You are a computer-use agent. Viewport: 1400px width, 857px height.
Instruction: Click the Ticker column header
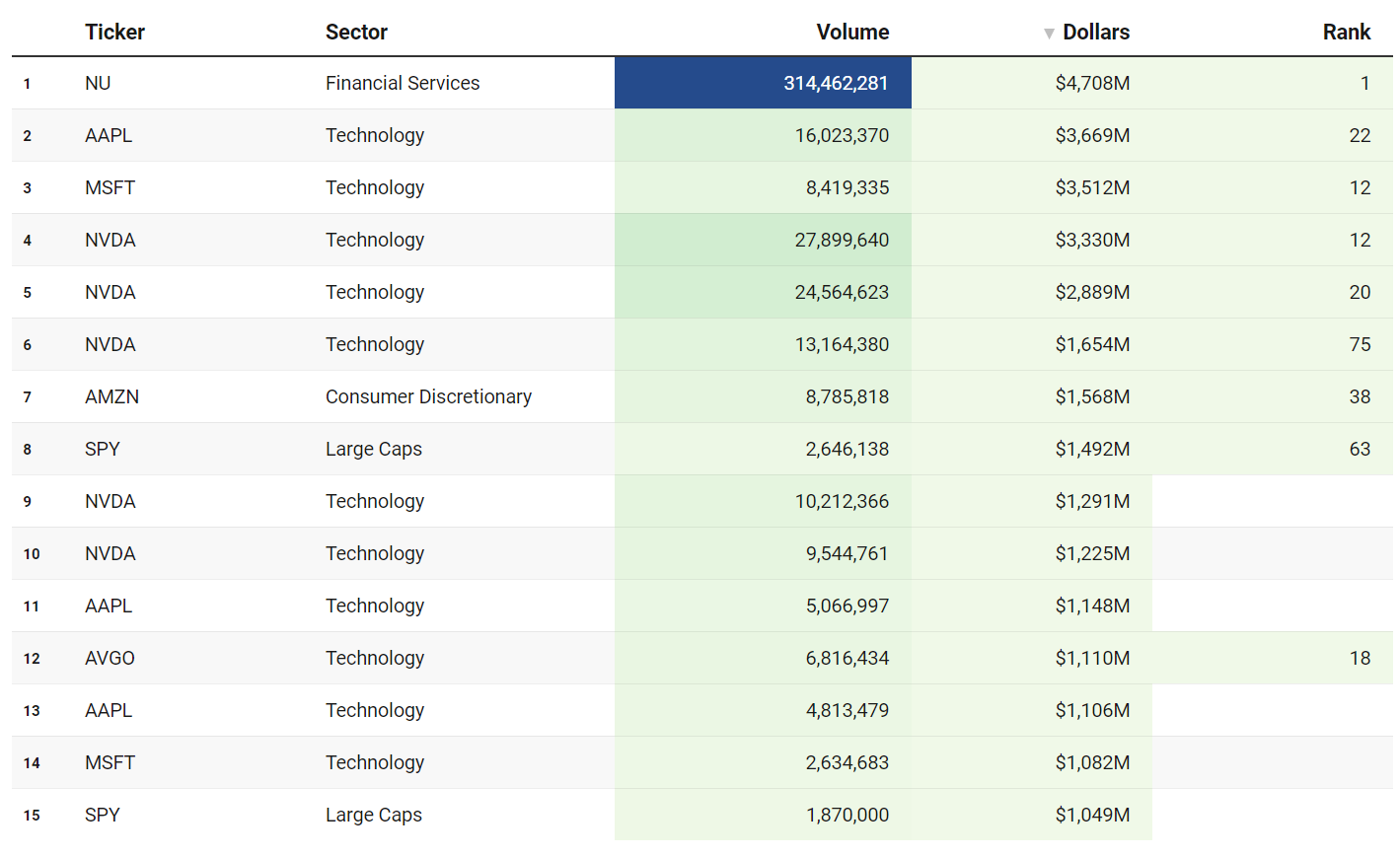(x=114, y=33)
